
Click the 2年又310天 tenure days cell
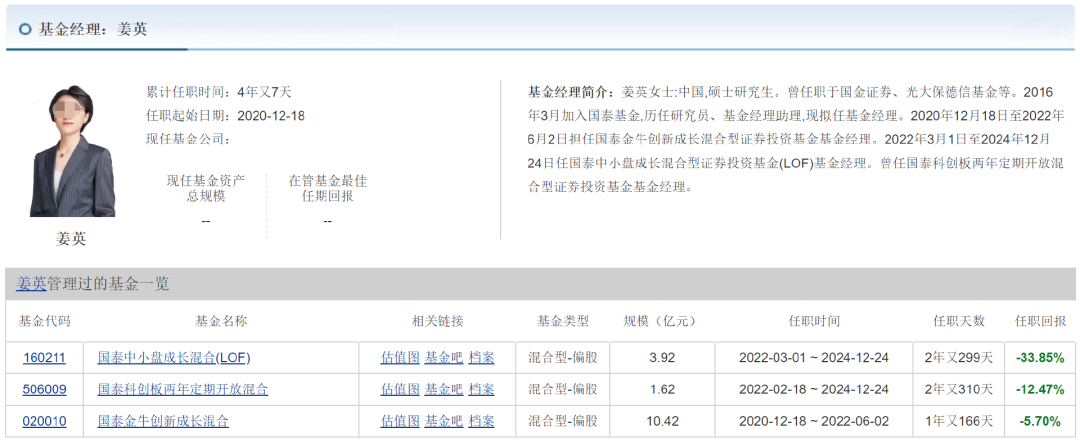pyautogui.click(x=959, y=390)
